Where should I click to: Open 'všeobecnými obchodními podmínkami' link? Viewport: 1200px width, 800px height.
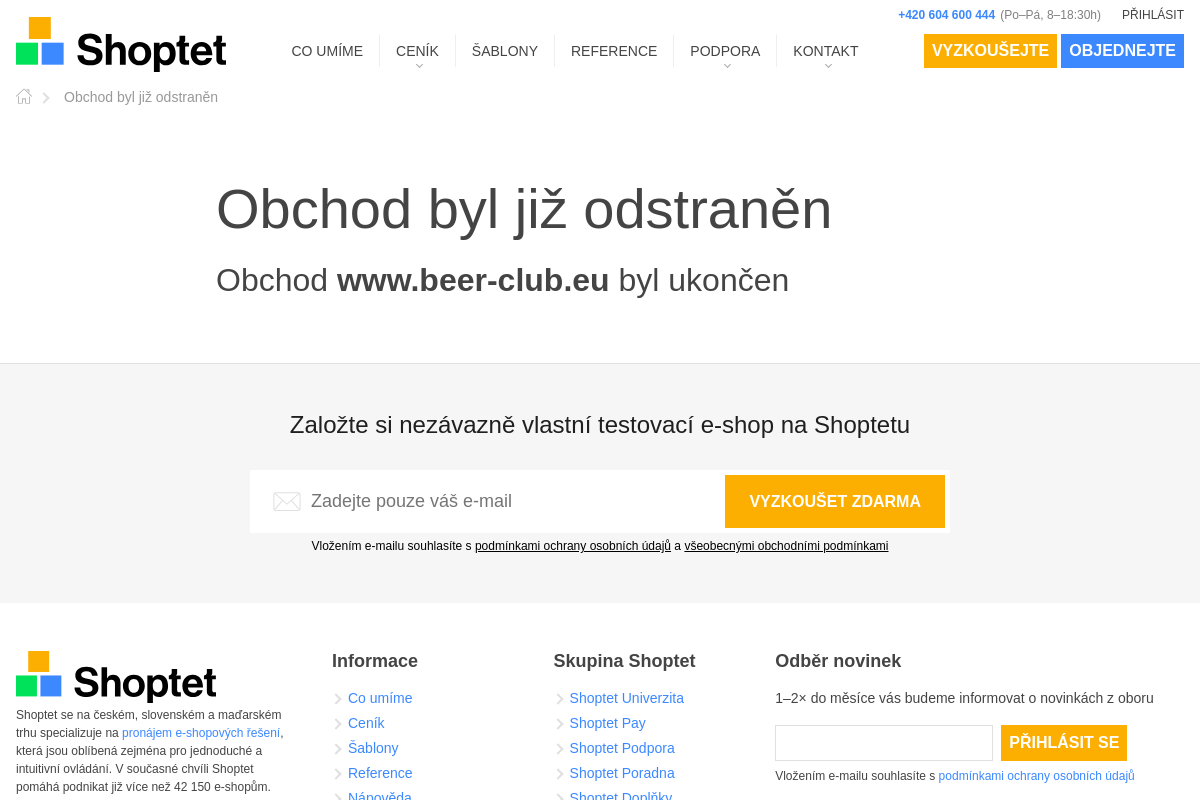pyautogui.click(x=786, y=546)
